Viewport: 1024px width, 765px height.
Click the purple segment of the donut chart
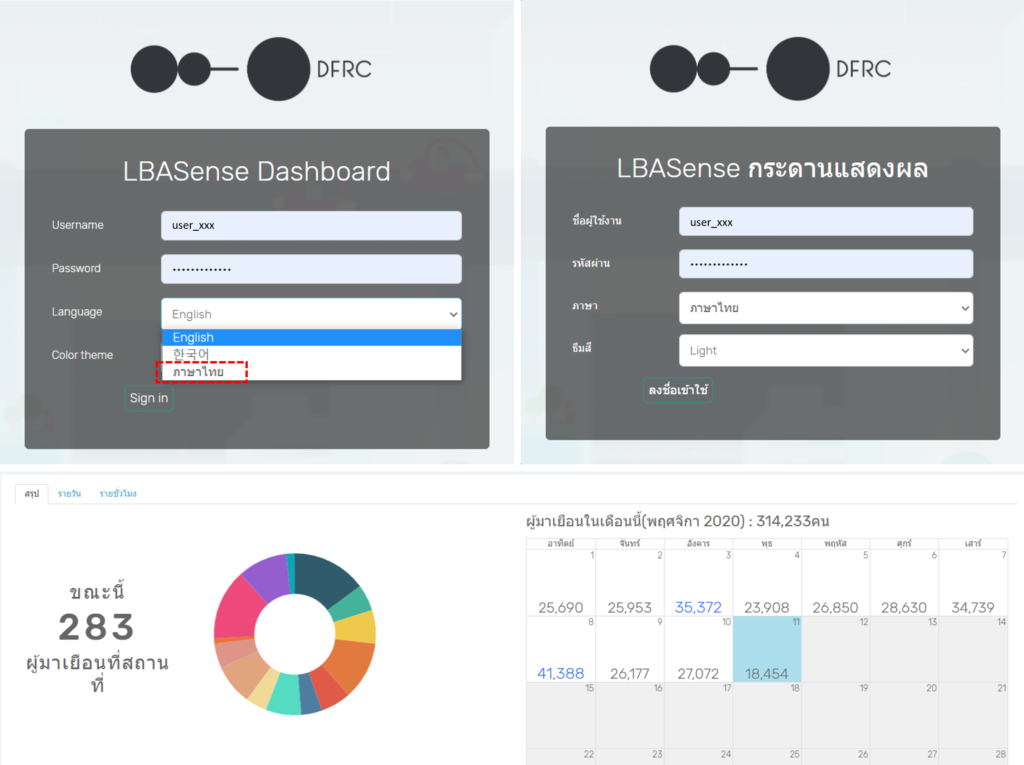(264, 574)
